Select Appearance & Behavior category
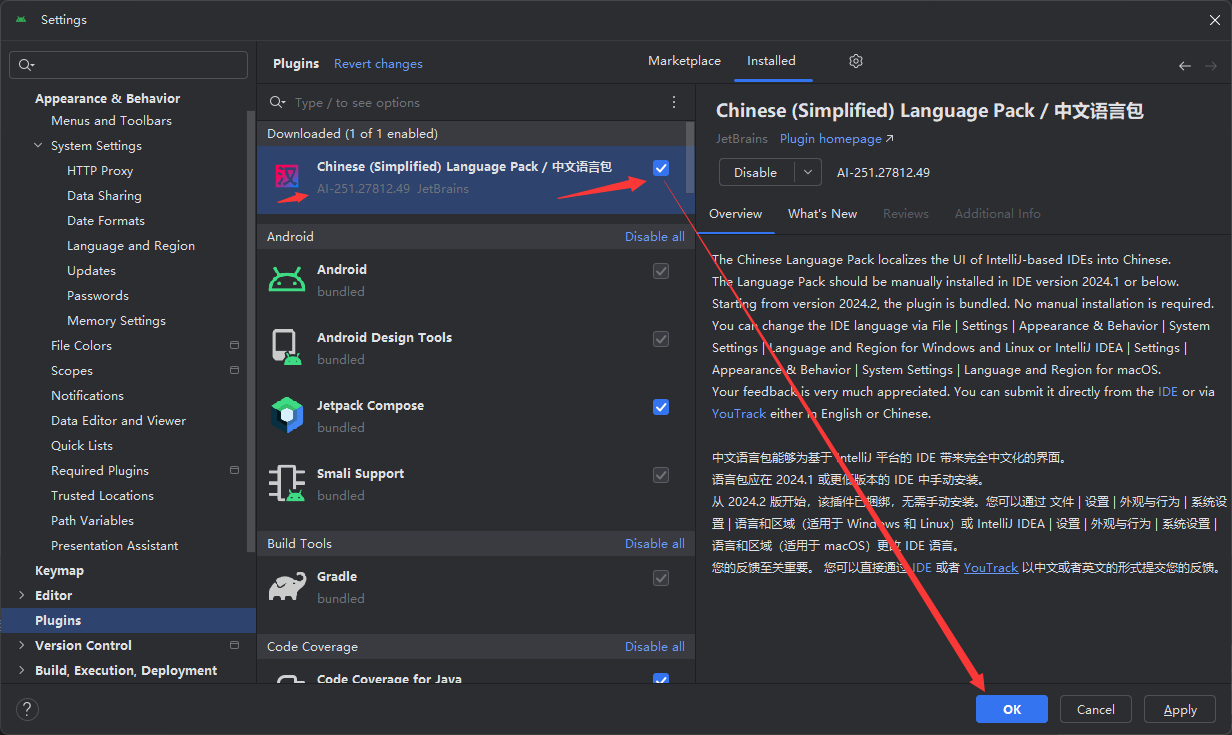1232x735 pixels. pyautogui.click(x=107, y=99)
